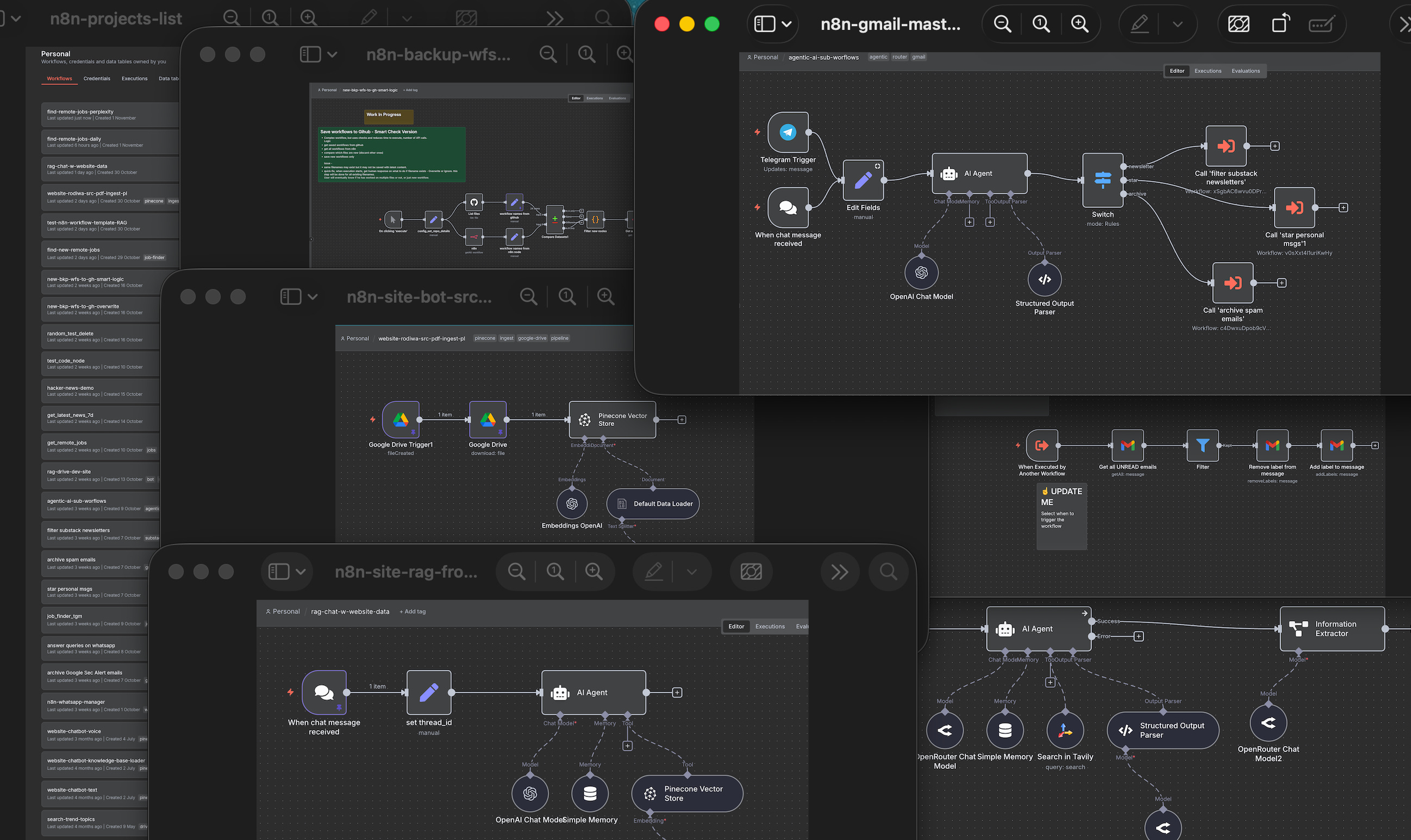Click the share icon in gmail window toolbar
1411x840 pixels.
coord(1280,24)
